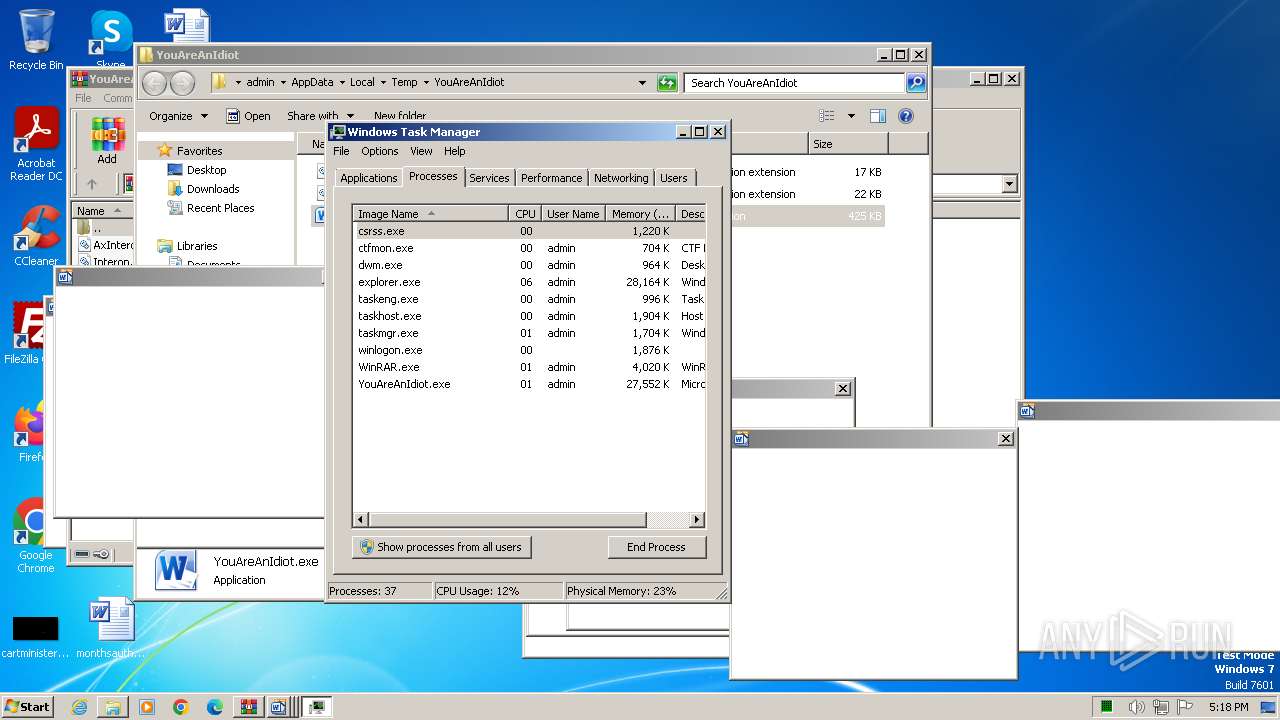Sort processes by User Name column

[573, 214]
